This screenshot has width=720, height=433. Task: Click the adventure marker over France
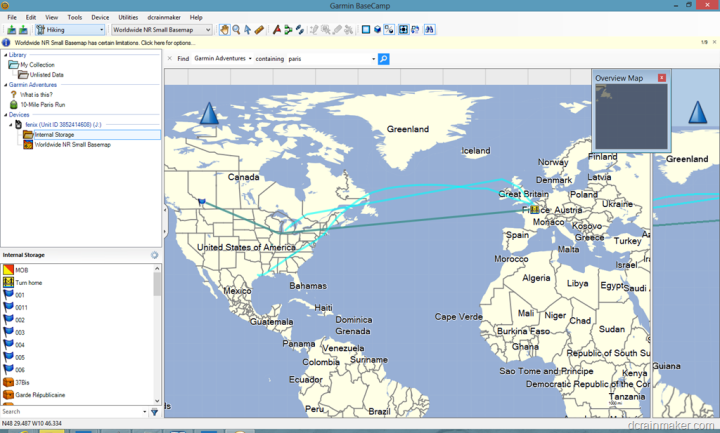(534, 210)
